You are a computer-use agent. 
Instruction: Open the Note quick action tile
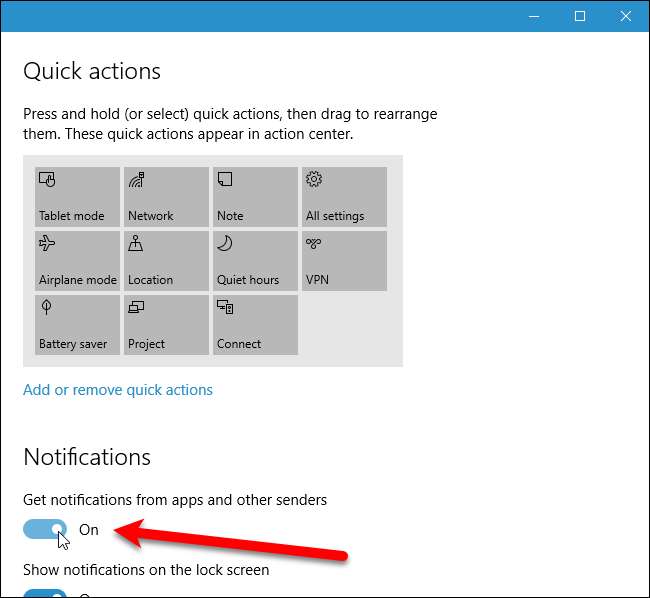click(x=255, y=196)
